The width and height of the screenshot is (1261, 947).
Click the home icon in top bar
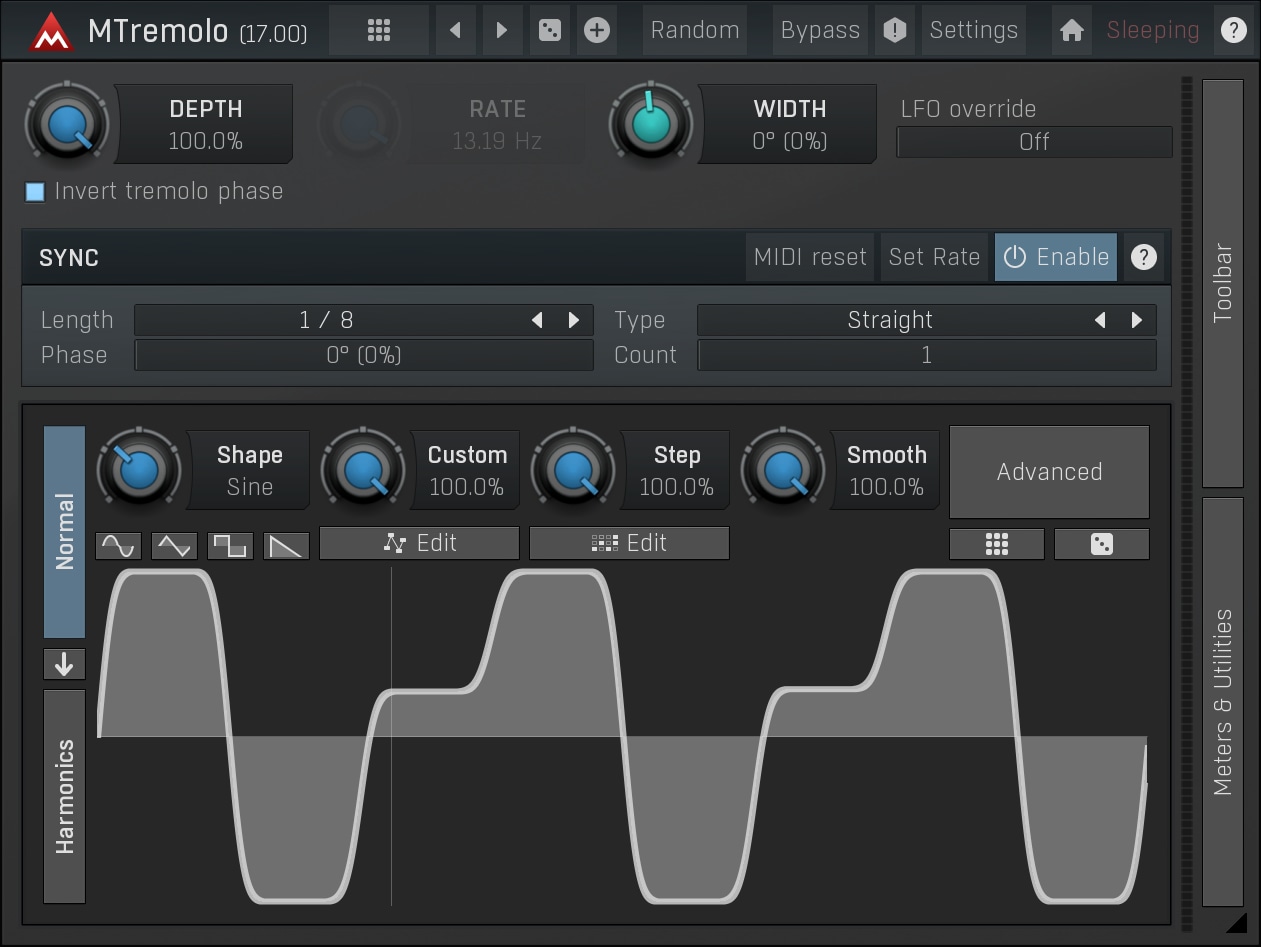coord(1071,30)
